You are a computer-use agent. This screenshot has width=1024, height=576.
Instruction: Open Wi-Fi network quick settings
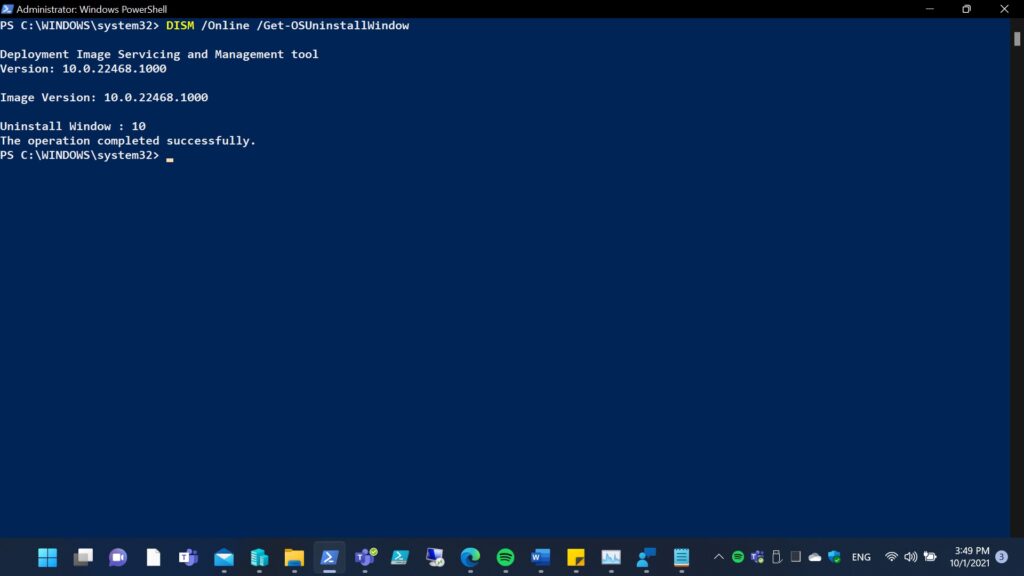point(891,557)
